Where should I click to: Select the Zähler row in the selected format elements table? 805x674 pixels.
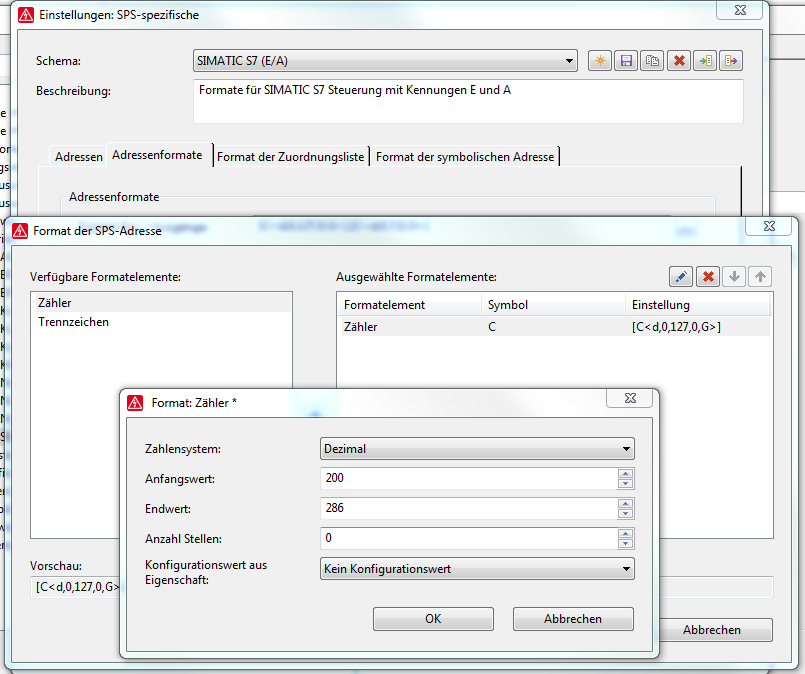pos(555,327)
